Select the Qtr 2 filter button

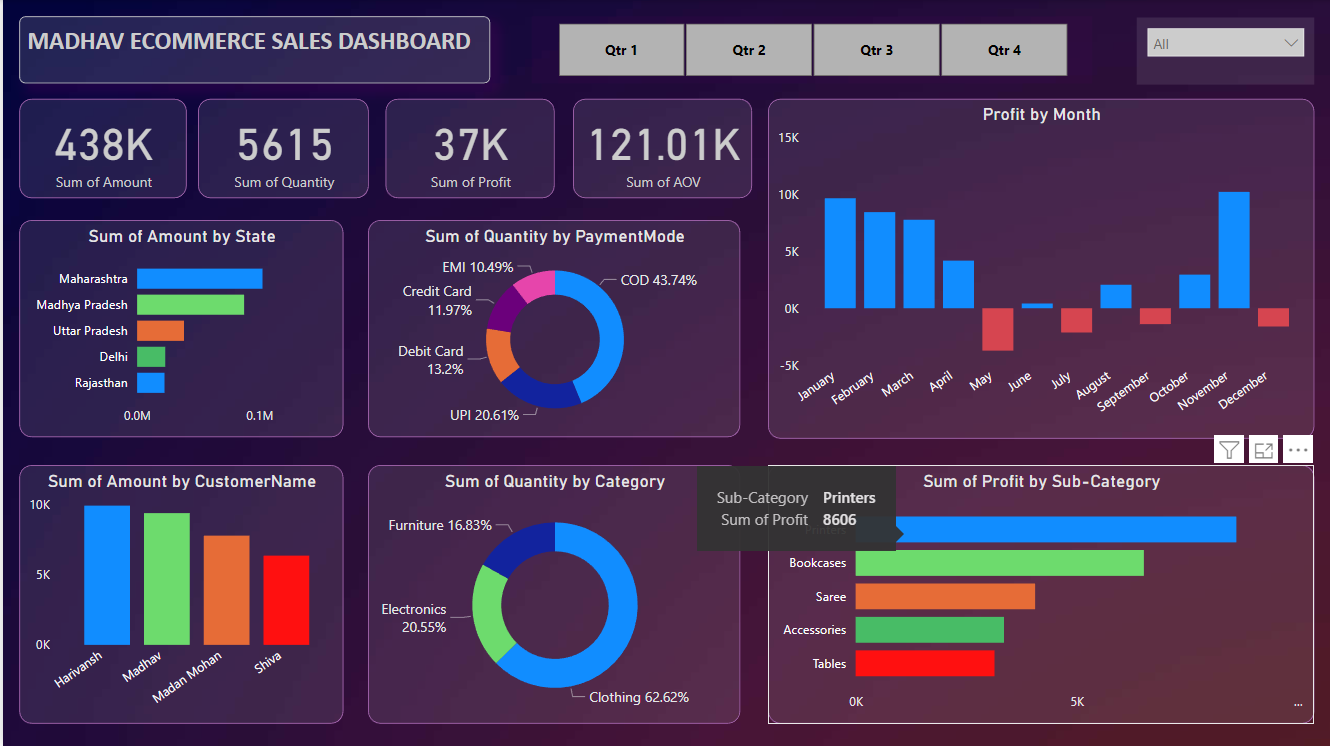[748, 49]
